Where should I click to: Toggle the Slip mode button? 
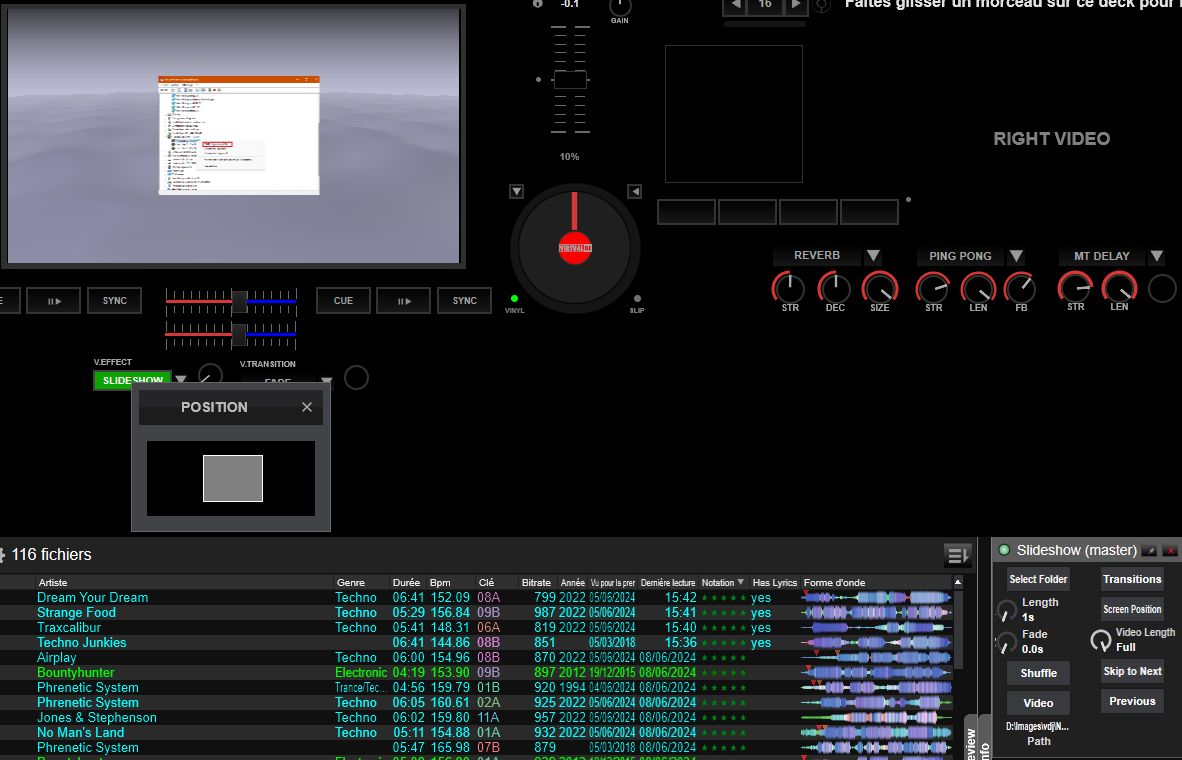[x=636, y=299]
